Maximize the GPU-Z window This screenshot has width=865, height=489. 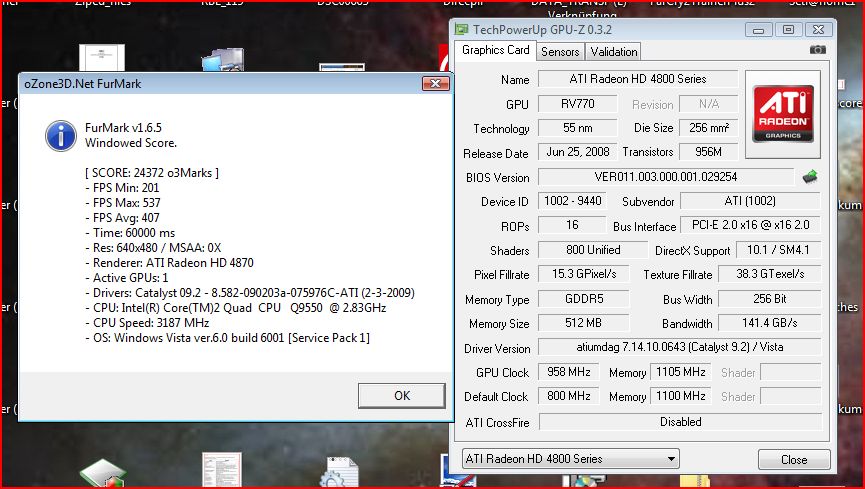pos(788,30)
